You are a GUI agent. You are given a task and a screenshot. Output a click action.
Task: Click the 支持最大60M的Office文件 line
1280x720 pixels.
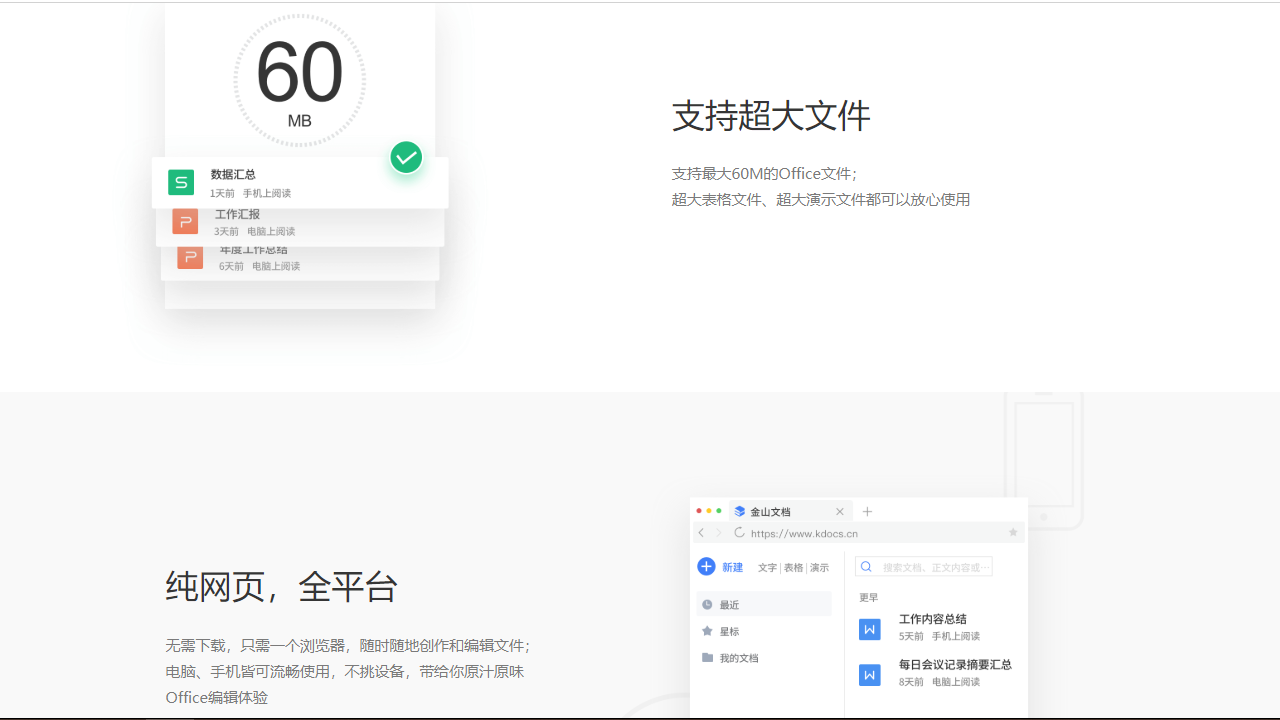point(765,174)
